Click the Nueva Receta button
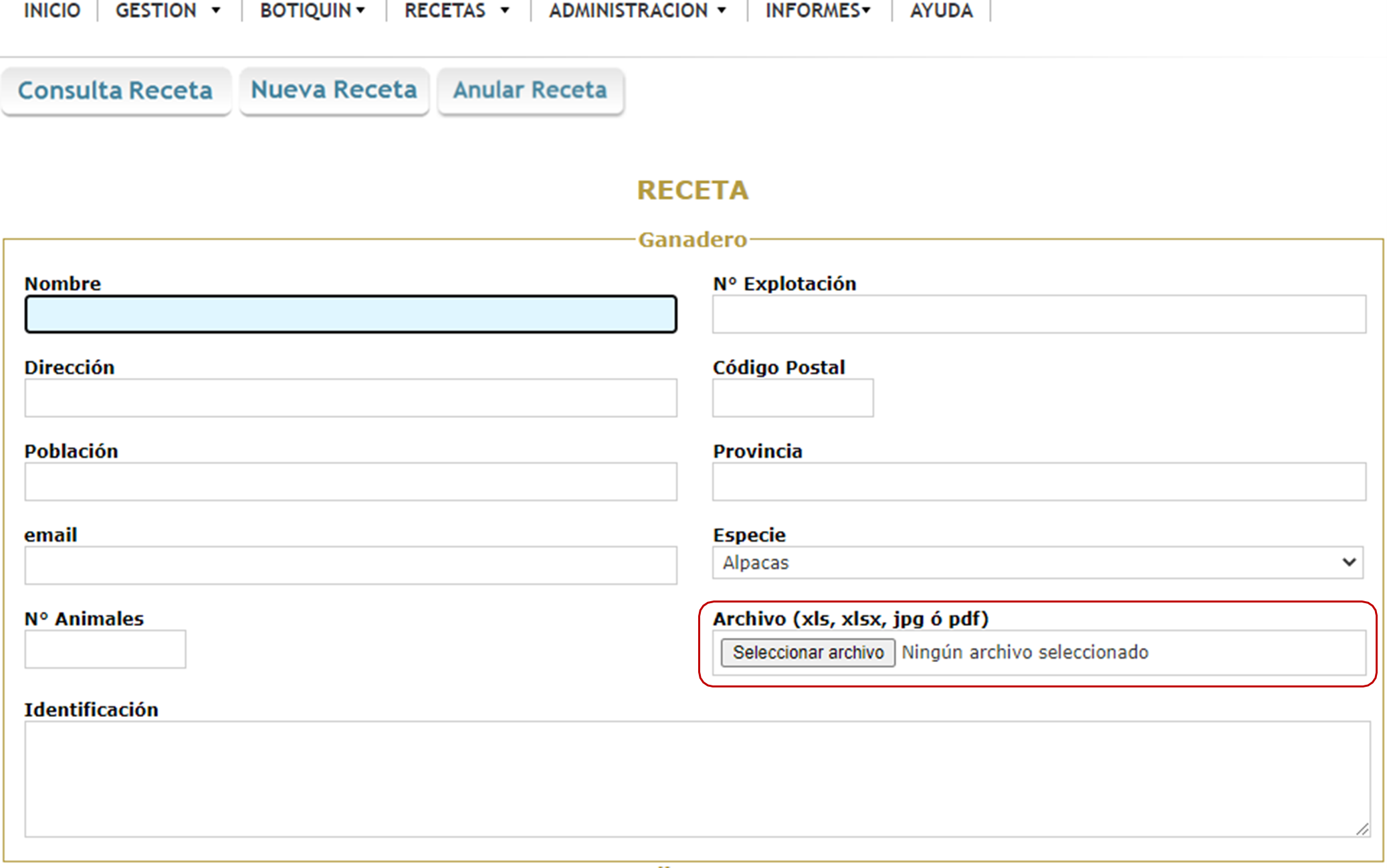The image size is (1387, 868). (334, 90)
